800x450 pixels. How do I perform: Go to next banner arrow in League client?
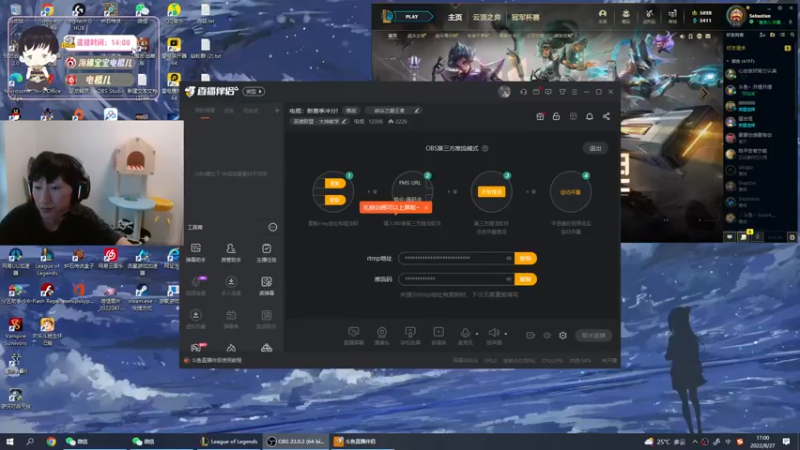click(705, 94)
